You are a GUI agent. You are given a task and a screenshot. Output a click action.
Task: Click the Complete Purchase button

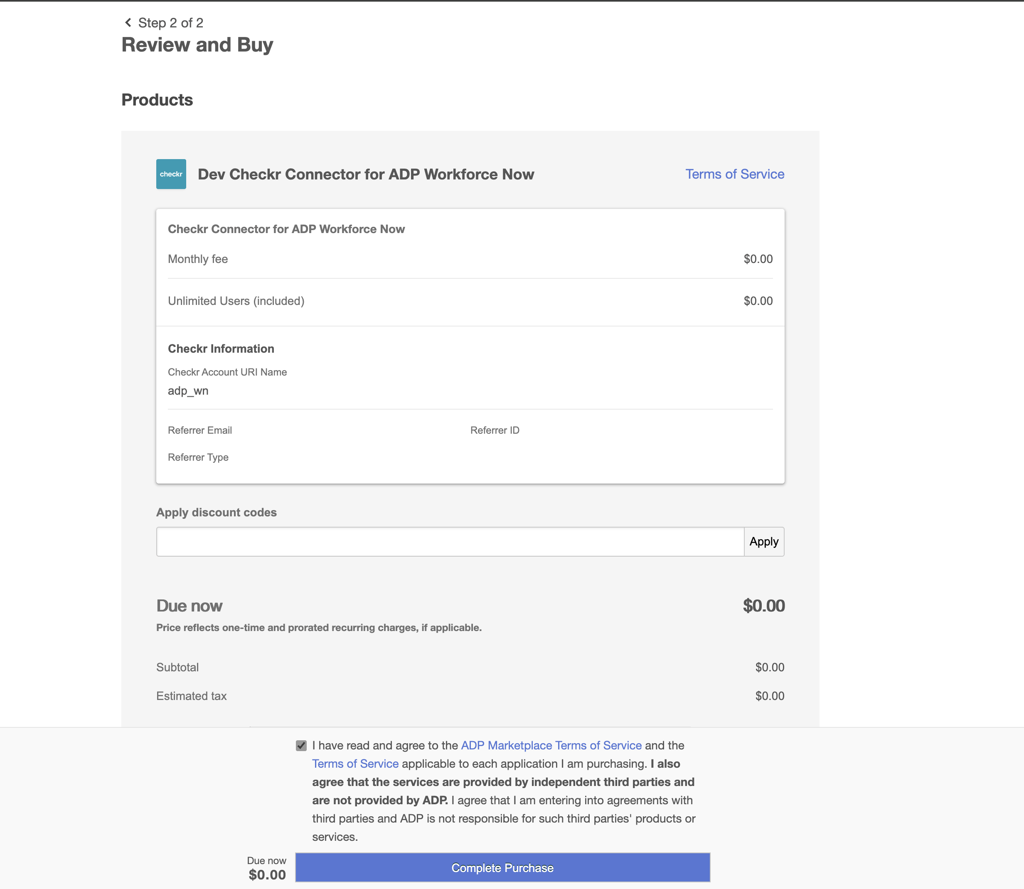coord(502,868)
